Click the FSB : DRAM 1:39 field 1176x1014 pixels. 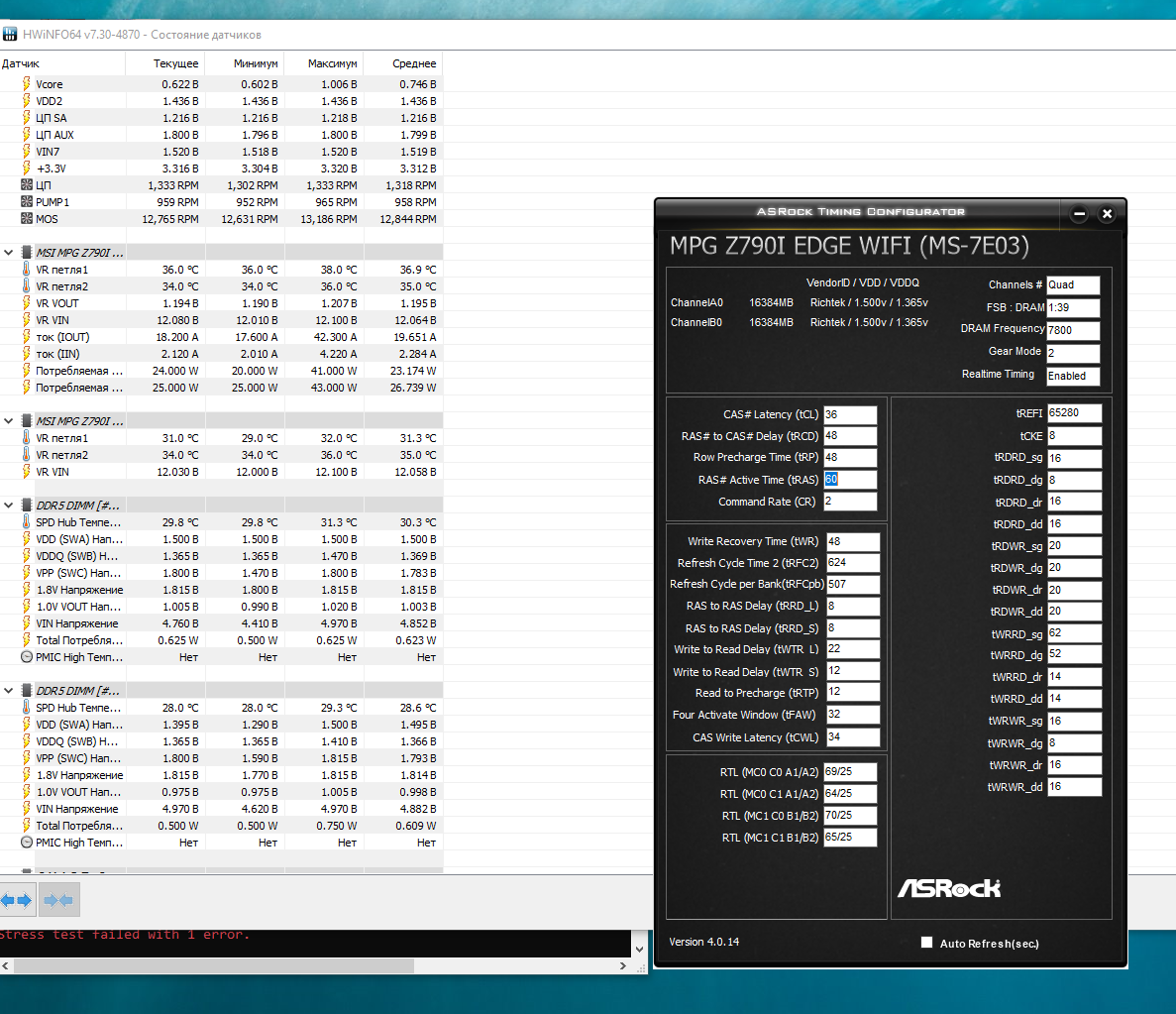1073,307
